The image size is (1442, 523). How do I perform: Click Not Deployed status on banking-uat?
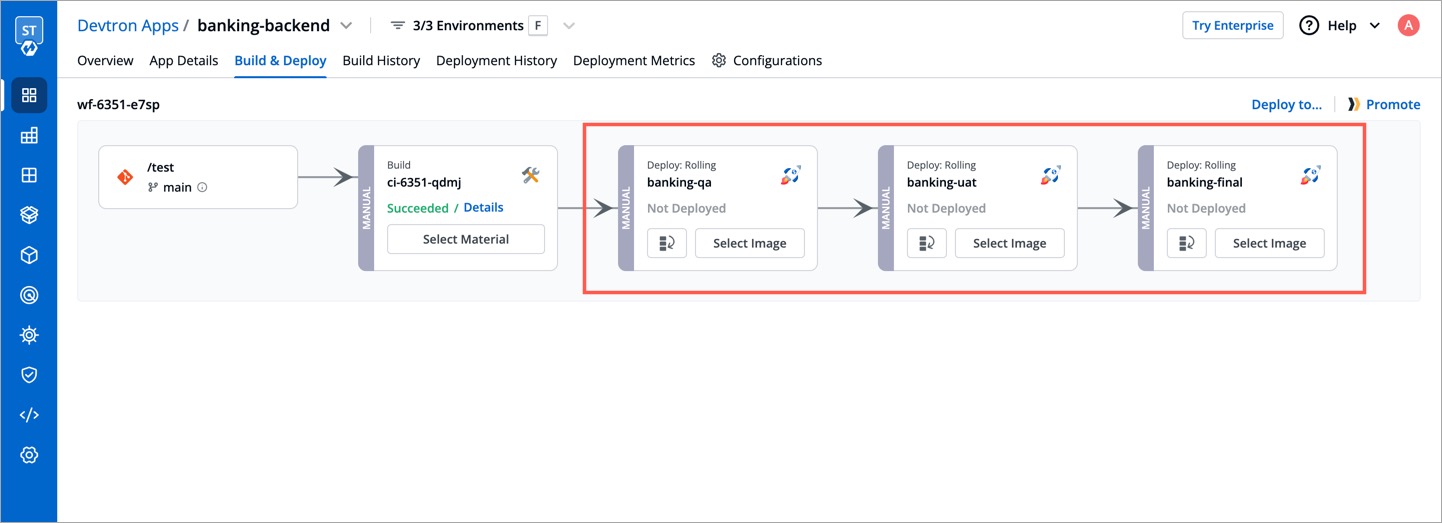pyautogui.click(x=947, y=208)
